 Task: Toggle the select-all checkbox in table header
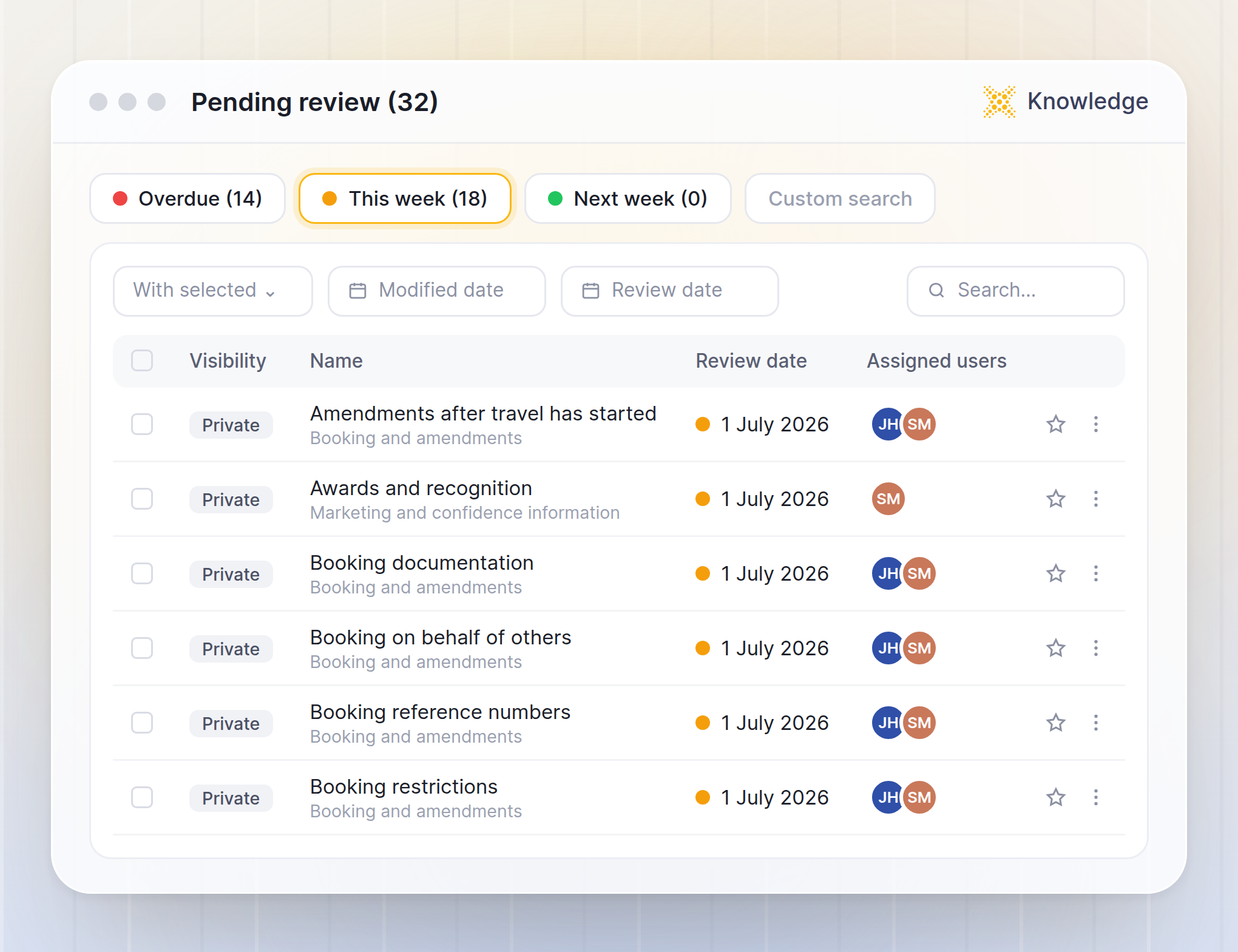point(142,360)
